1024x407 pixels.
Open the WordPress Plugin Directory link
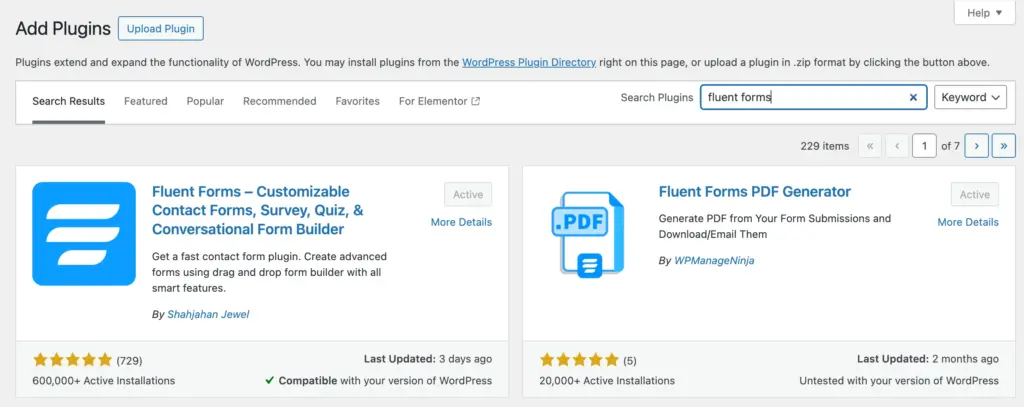pos(529,63)
